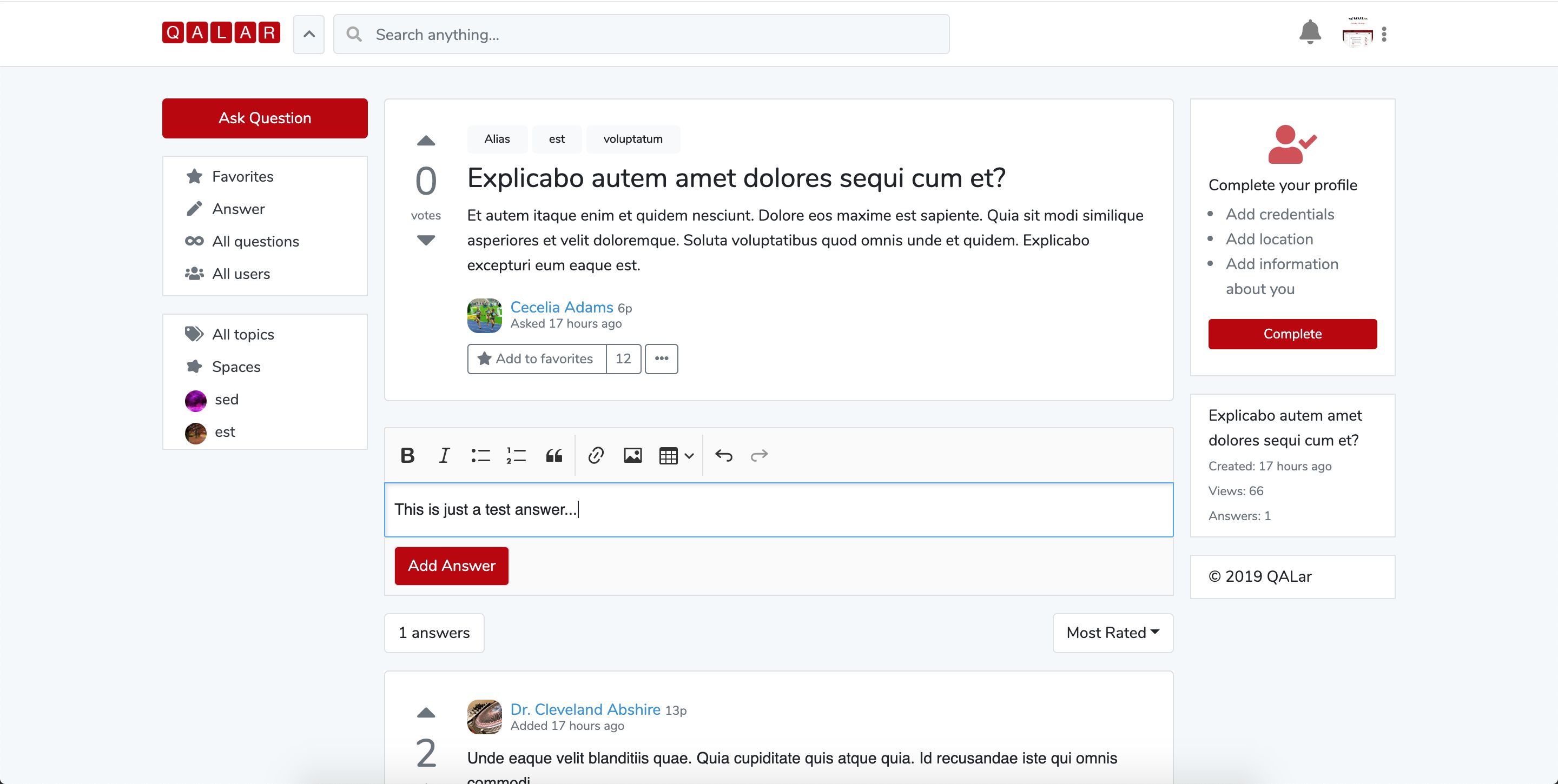The width and height of the screenshot is (1558, 784).
Task: Insert a block quote
Action: click(x=553, y=455)
